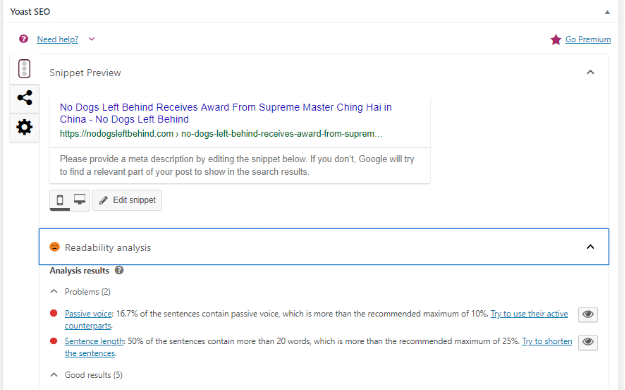Click the Analysis results help icon
The image size is (625, 390).
click(x=119, y=270)
